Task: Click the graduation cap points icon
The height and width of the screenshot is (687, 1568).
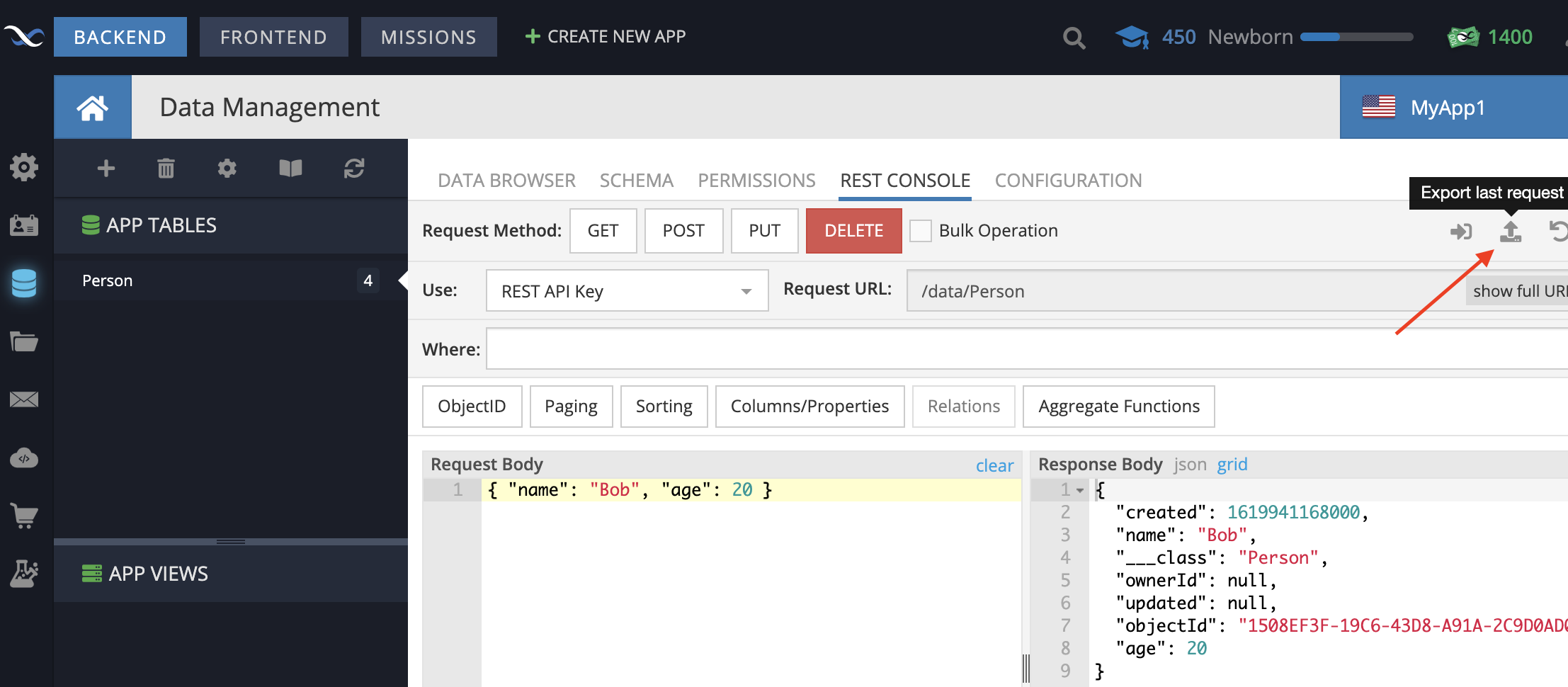Action: tap(1132, 37)
